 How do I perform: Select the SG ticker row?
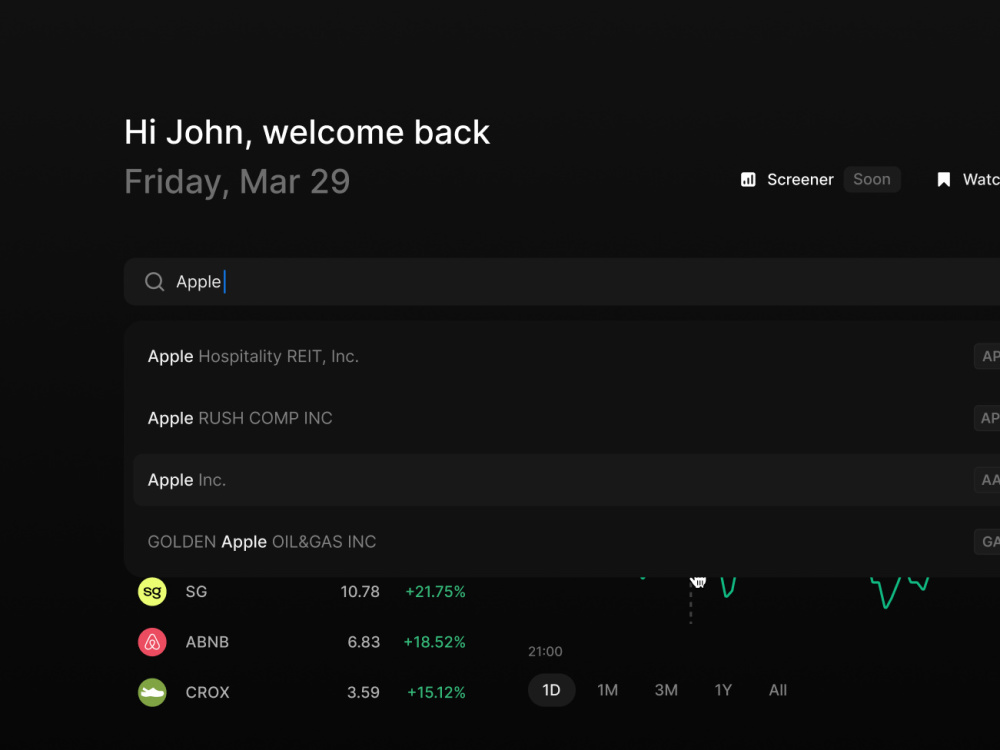pyautogui.click(x=302, y=591)
